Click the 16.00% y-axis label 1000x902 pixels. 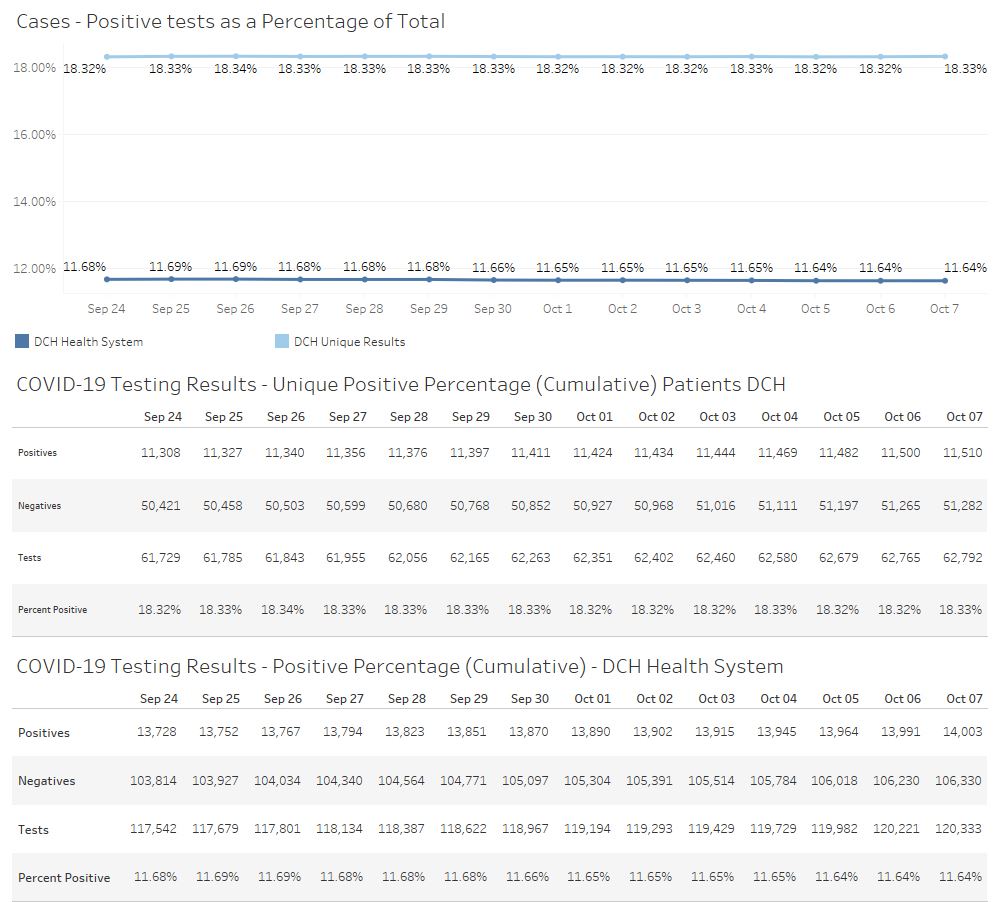point(34,135)
